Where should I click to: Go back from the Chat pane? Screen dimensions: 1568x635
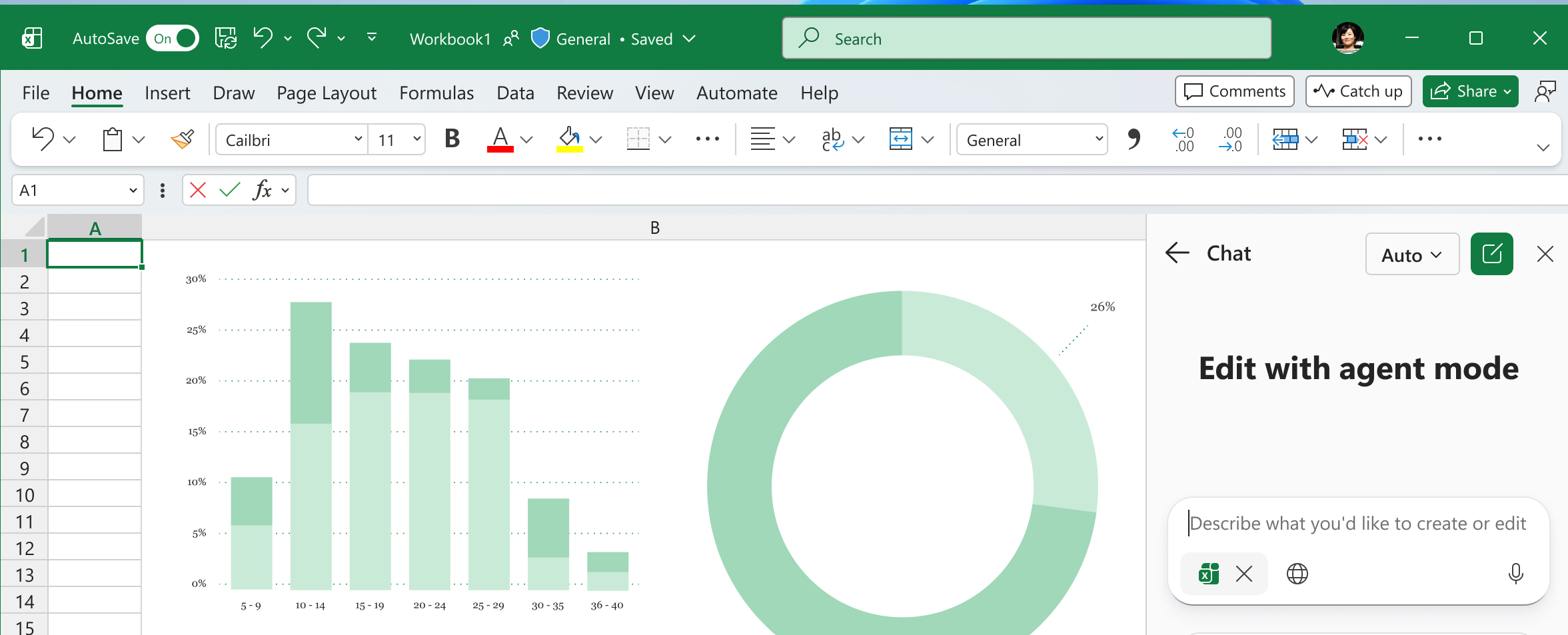(1177, 253)
